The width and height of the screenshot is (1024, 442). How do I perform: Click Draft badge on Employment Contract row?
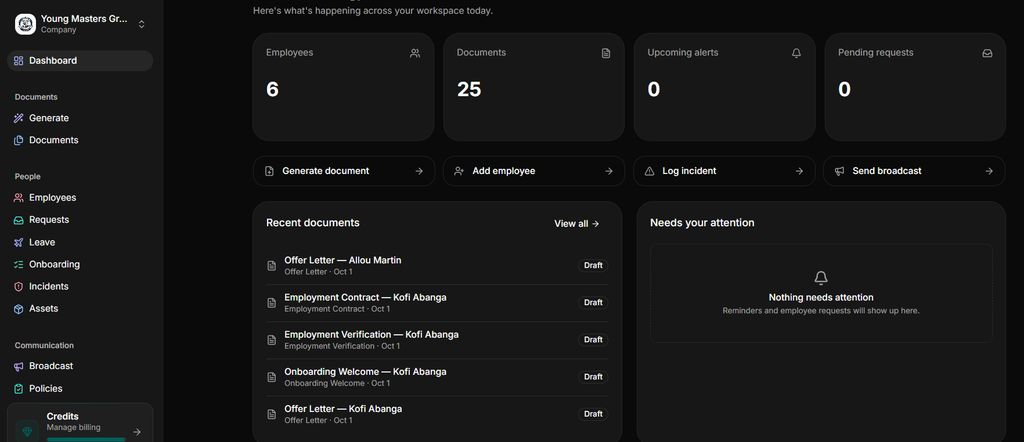point(593,303)
